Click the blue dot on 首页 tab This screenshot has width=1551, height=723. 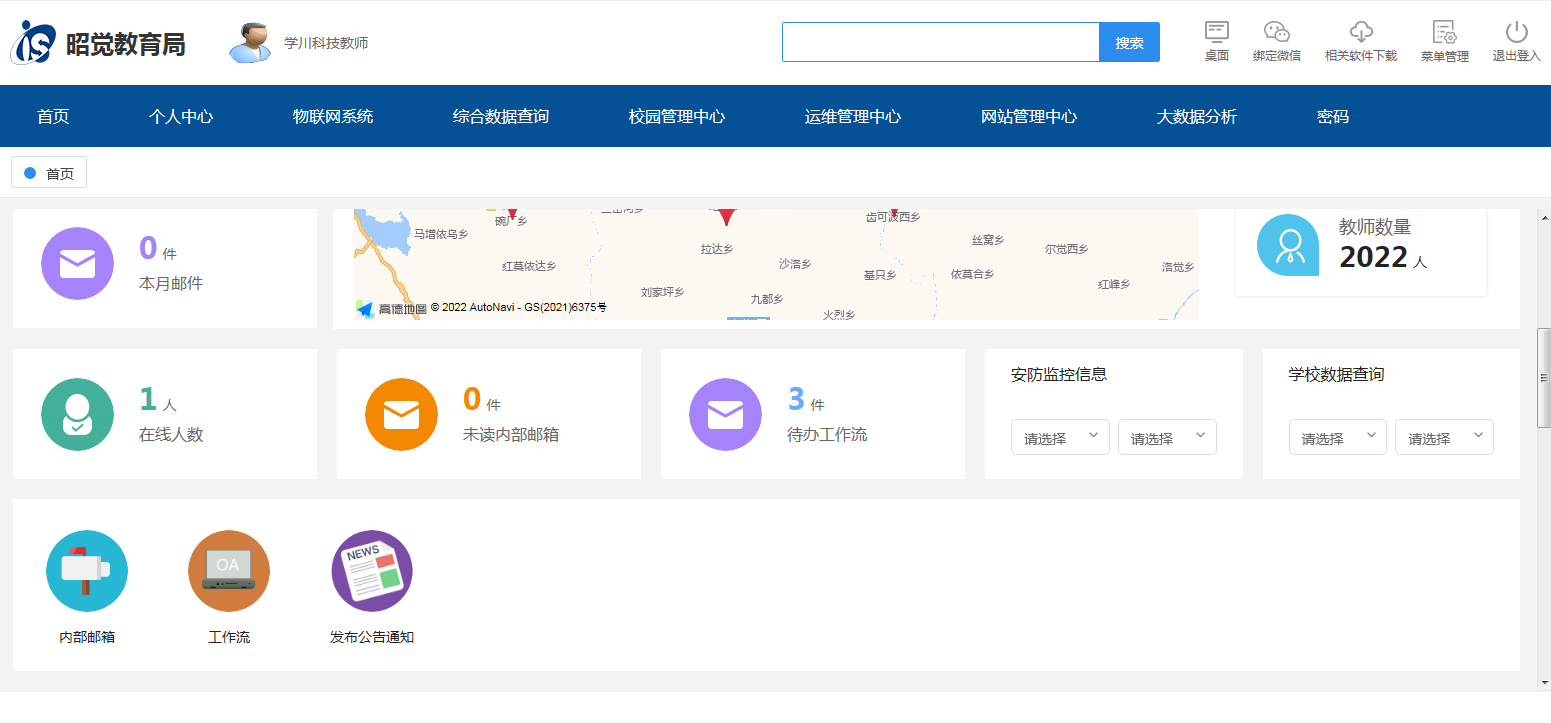click(30, 173)
